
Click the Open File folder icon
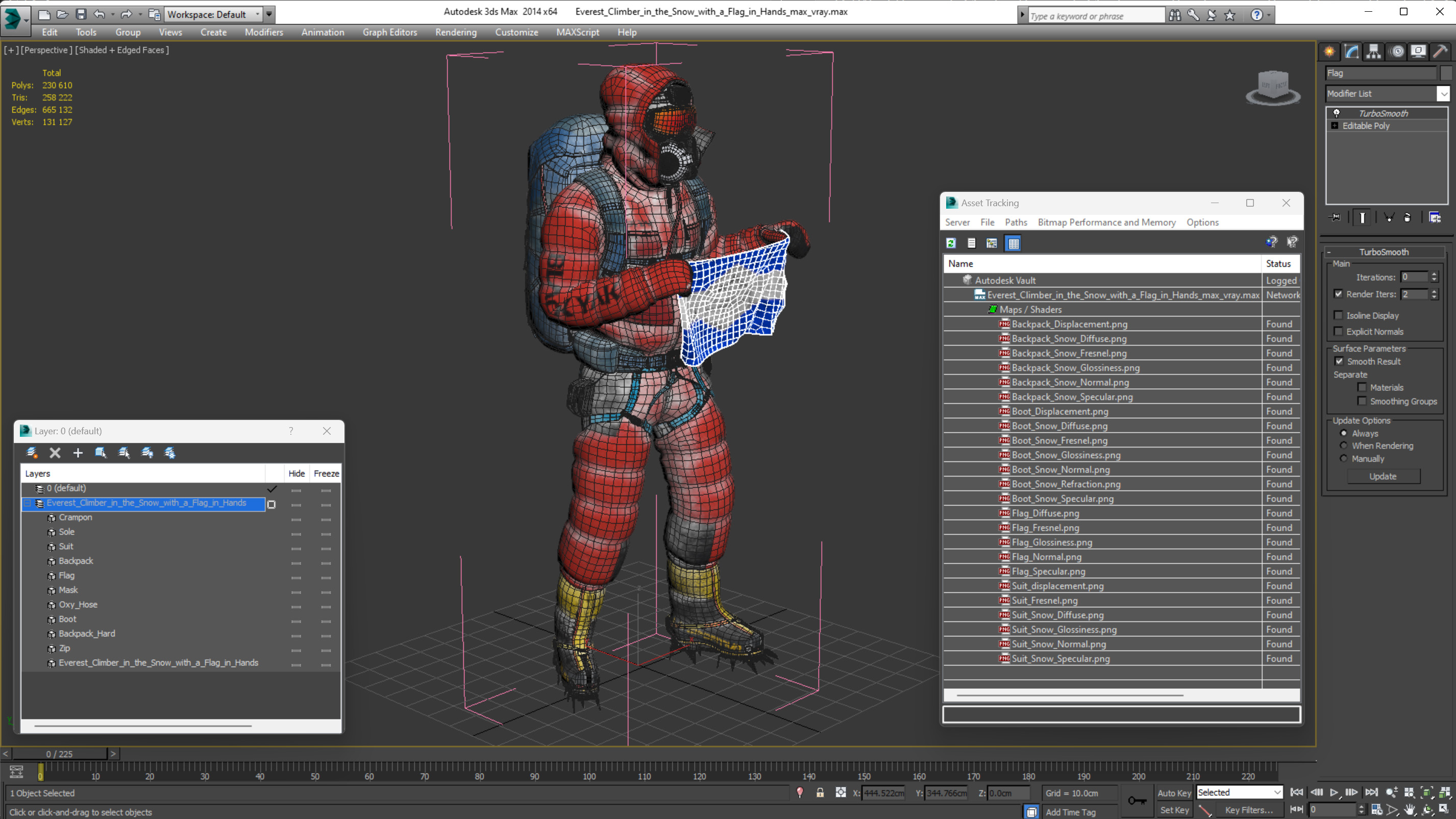(x=63, y=14)
